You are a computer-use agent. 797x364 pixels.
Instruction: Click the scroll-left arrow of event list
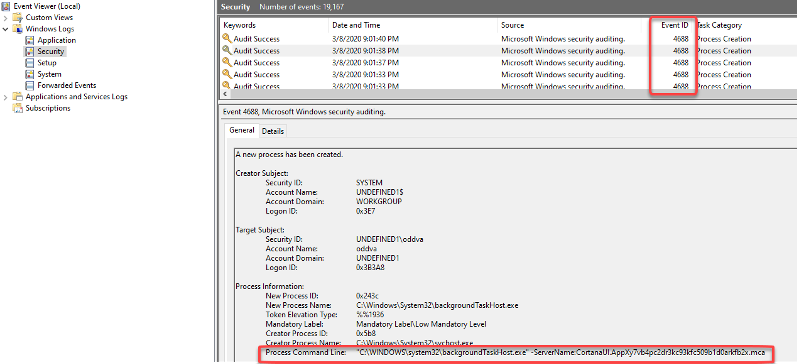pos(225,95)
